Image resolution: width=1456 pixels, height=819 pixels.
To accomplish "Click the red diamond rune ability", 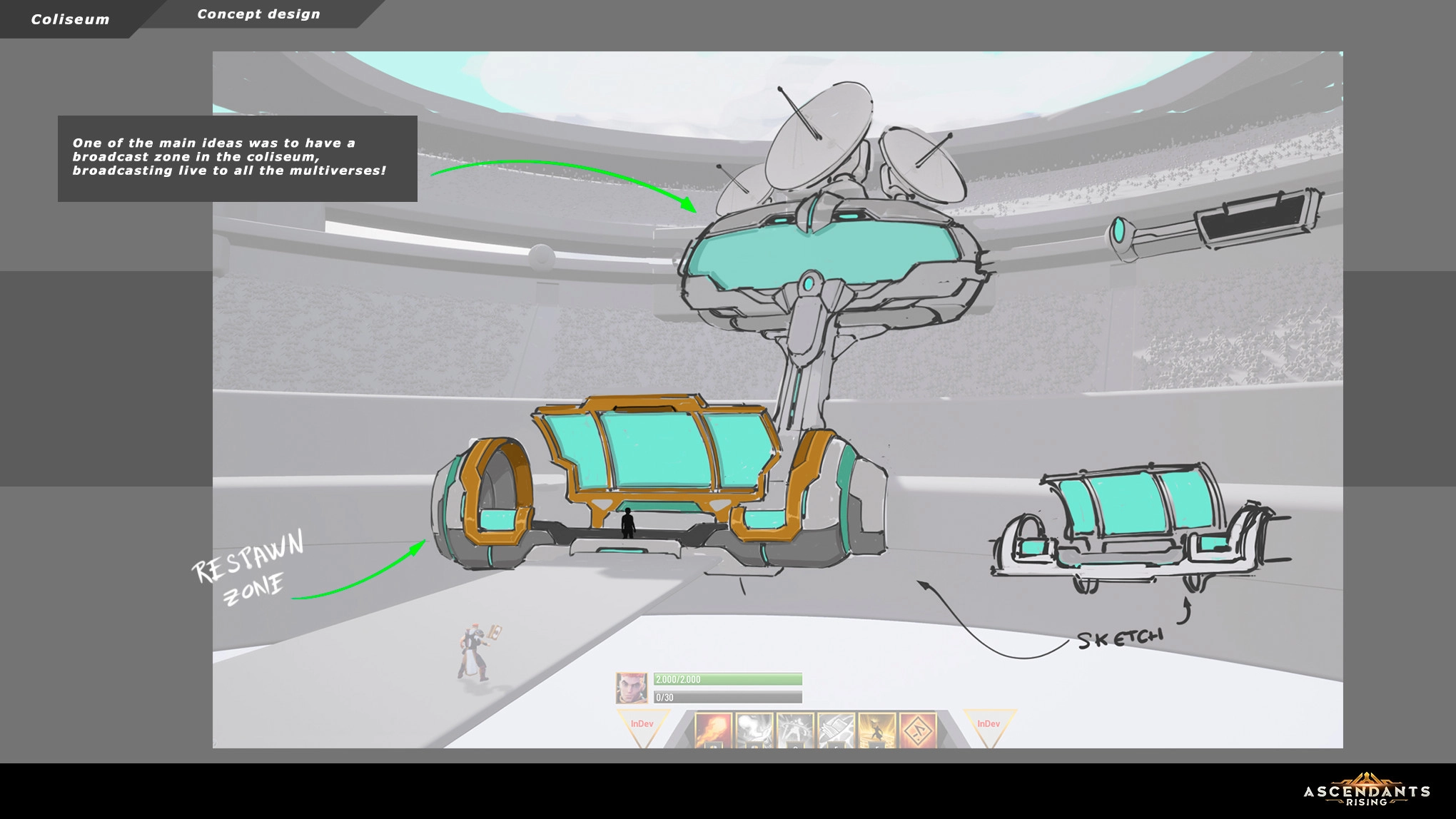I will (x=918, y=731).
